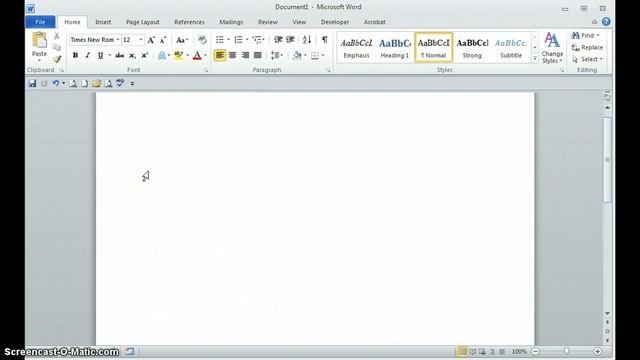This screenshot has height=360, width=640.
Task: Switch to the Page Layout tab
Action: pyautogui.click(x=142, y=22)
